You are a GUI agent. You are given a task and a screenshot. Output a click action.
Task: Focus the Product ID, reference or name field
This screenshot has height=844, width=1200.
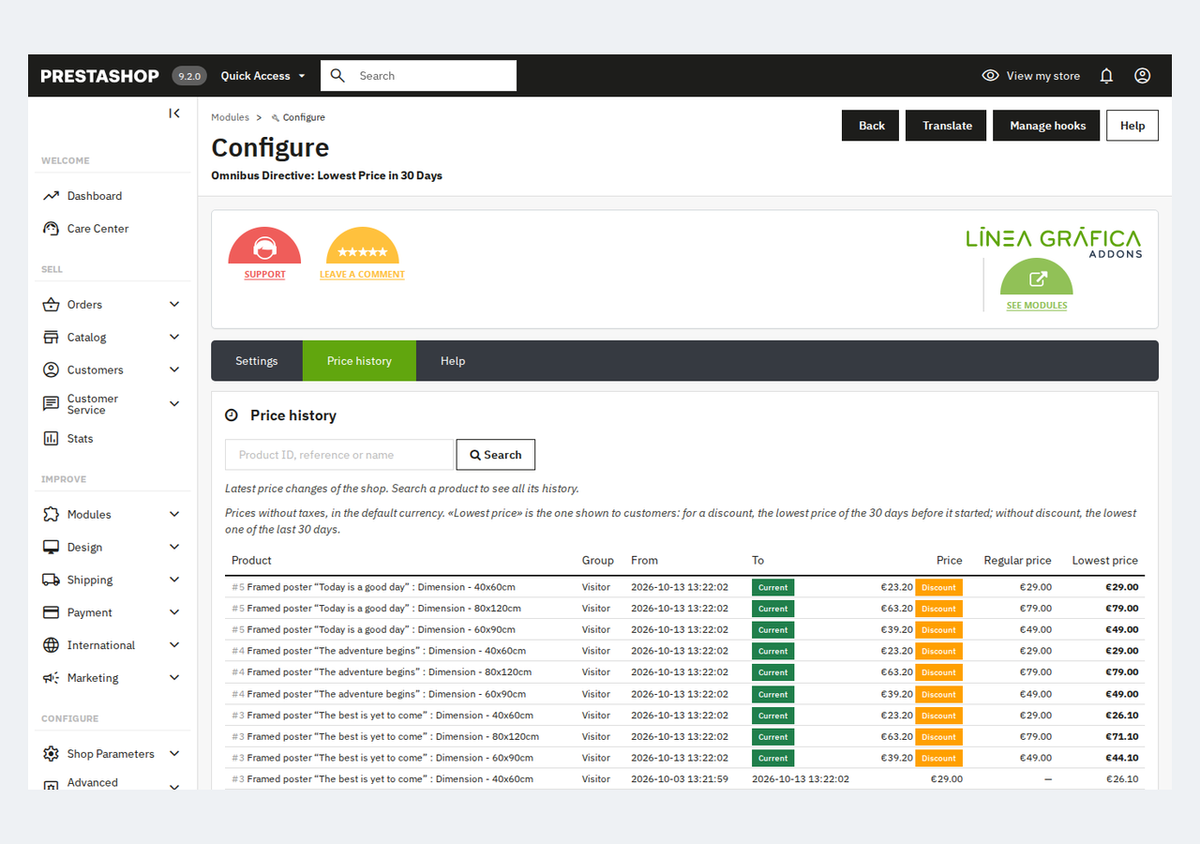tap(340, 455)
